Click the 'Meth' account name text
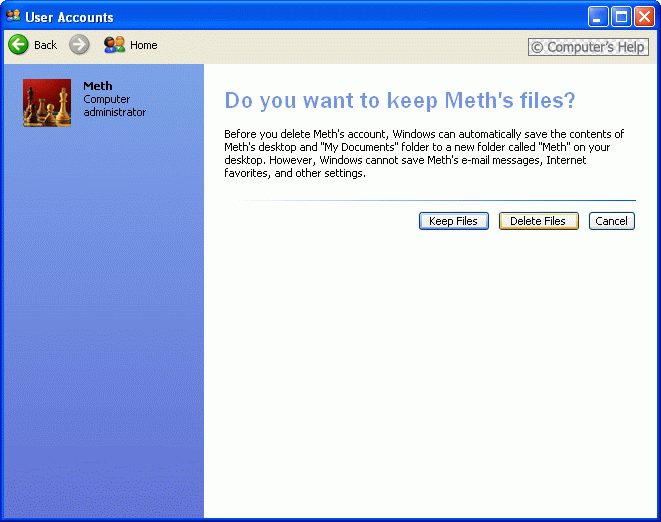Viewport: 661px width, 522px height. coord(98,86)
